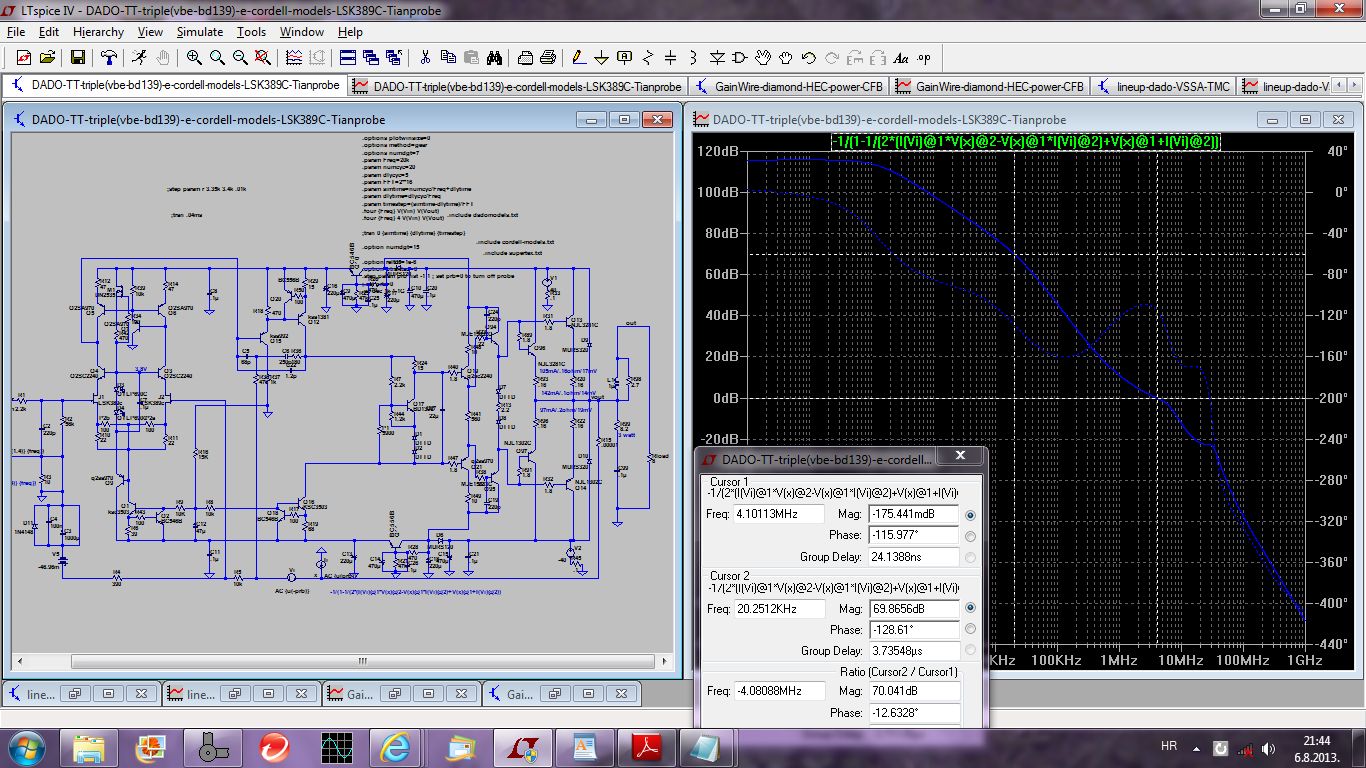Image resolution: width=1366 pixels, height=768 pixels.
Task: Click the Copy icon in toolbar
Action: tap(448, 57)
